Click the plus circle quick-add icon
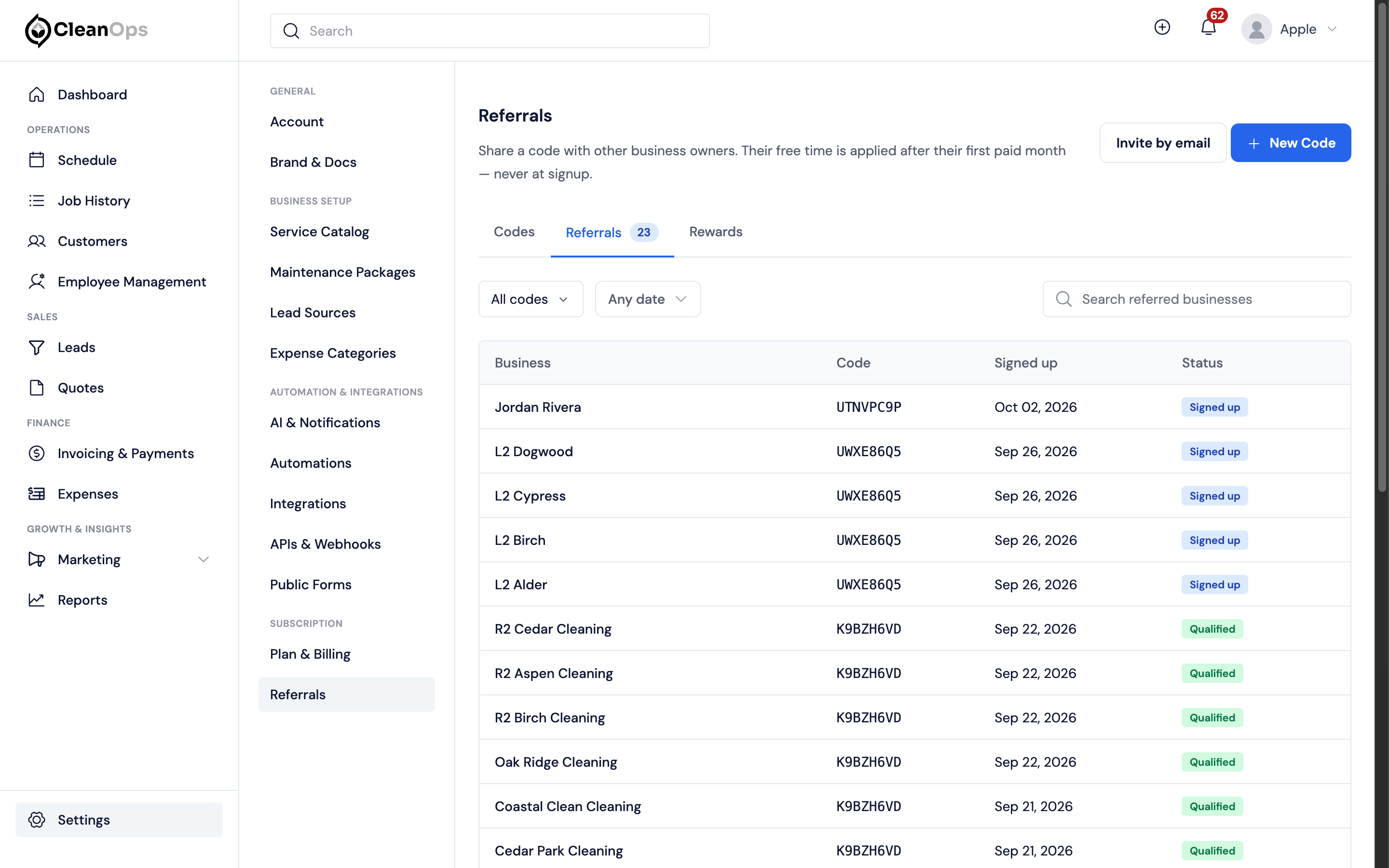 click(1162, 27)
